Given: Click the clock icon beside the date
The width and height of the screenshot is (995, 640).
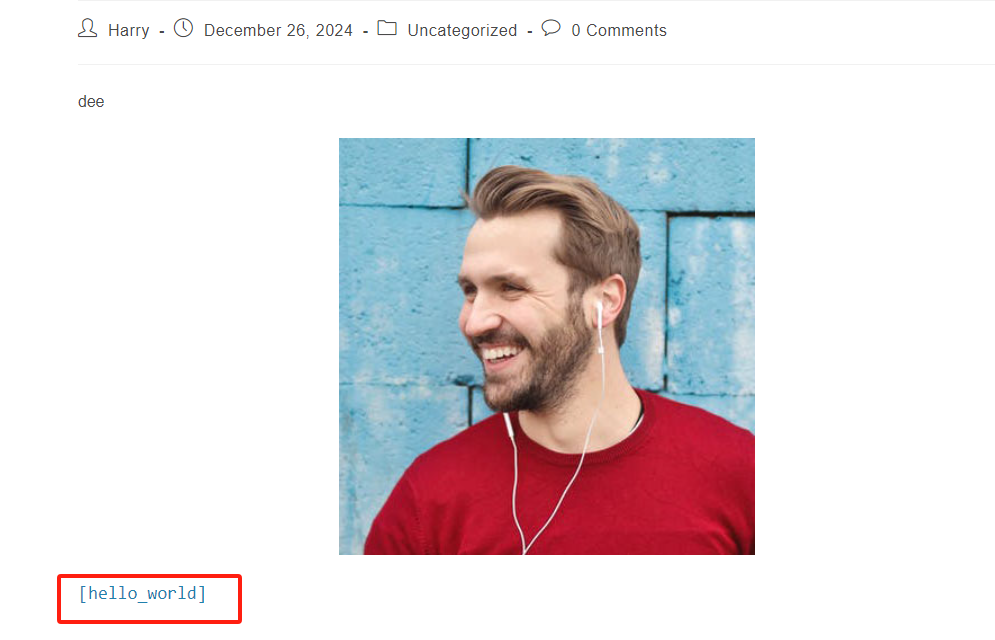Looking at the screenshot, I should tap(183, 29).
